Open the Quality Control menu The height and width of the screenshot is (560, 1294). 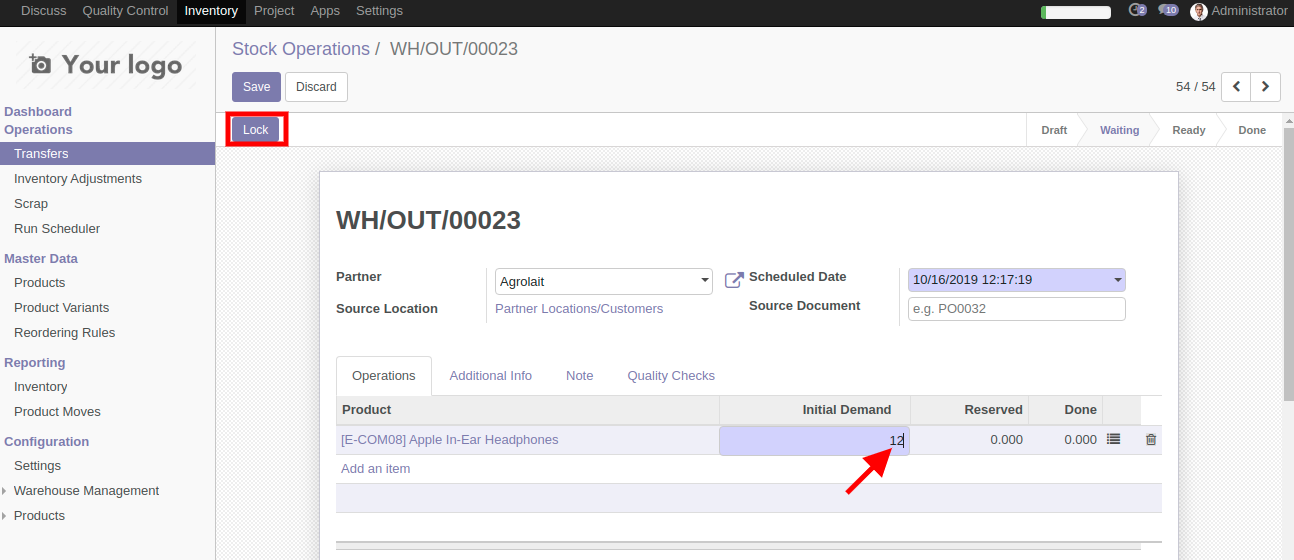click(125, 11)
